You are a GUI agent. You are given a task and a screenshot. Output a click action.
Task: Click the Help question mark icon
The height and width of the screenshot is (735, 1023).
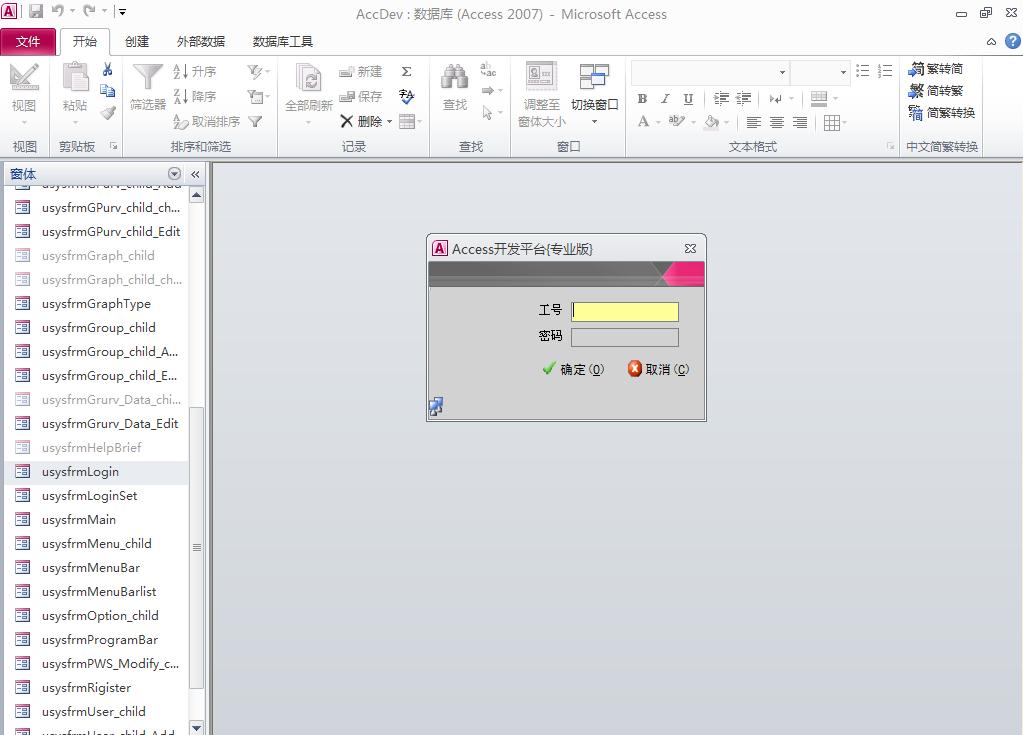click(1013, 42)
